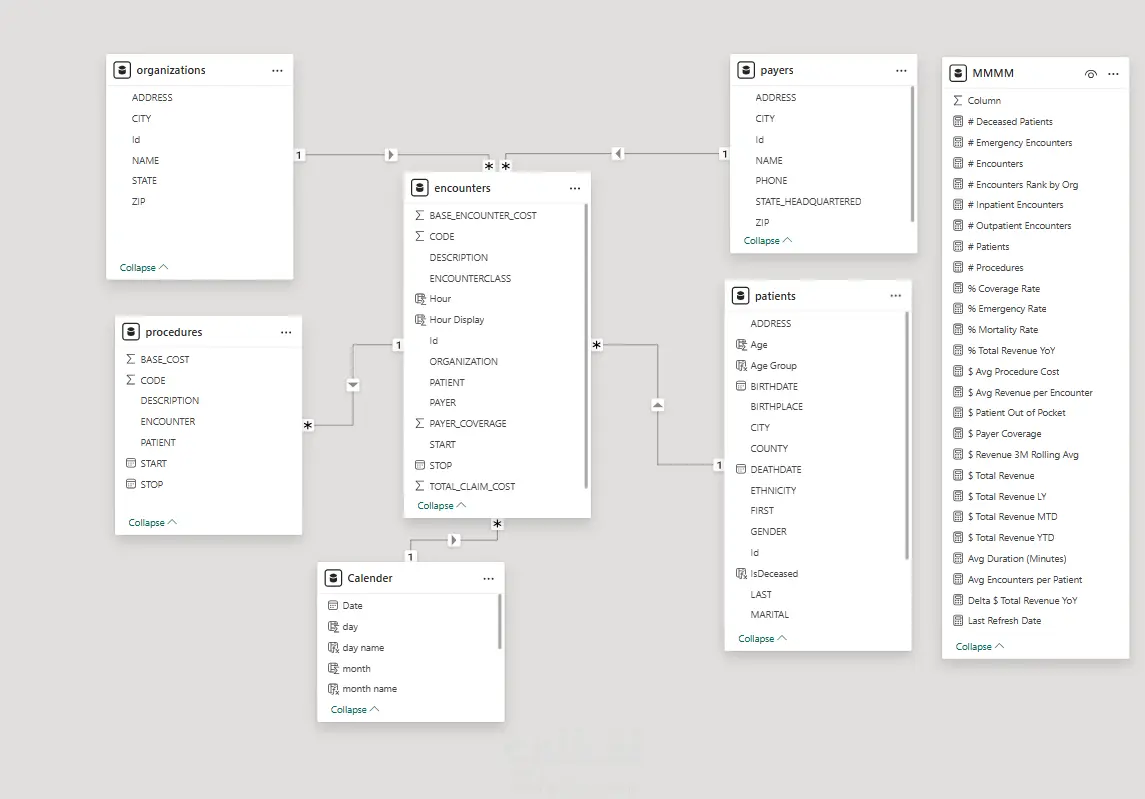The width and height of the screenshot is (1145, 799).
Task: Collapse the organizations table
Action: (x=144, y=268)
